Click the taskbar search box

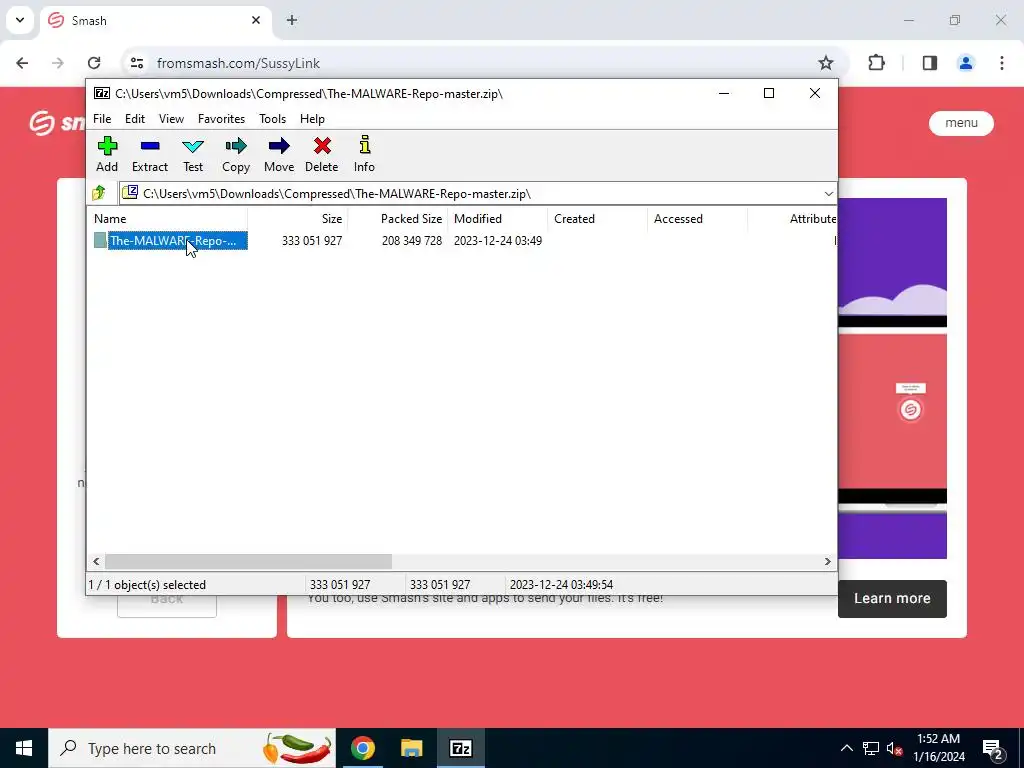(192, 748)
